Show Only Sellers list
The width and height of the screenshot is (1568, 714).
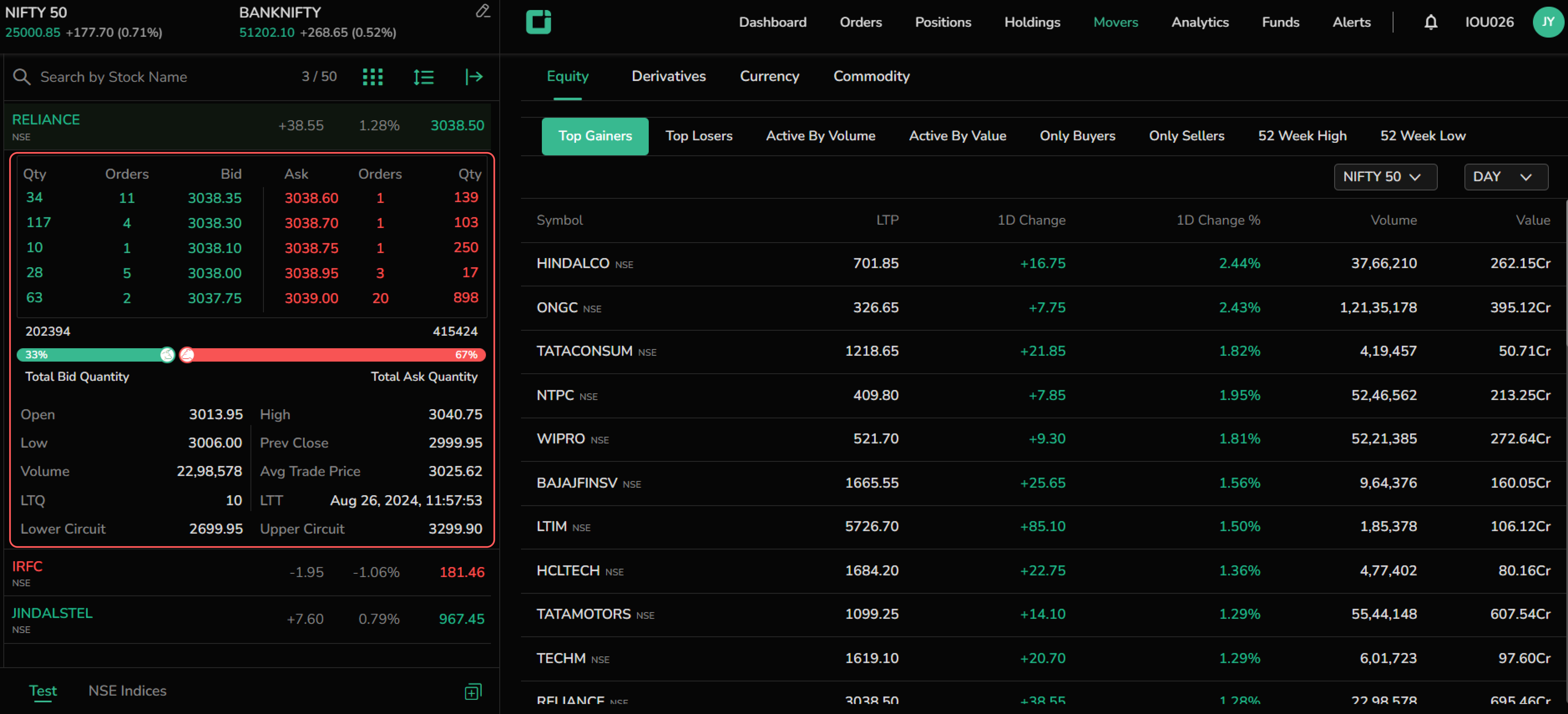click(x=1186, y=136)
